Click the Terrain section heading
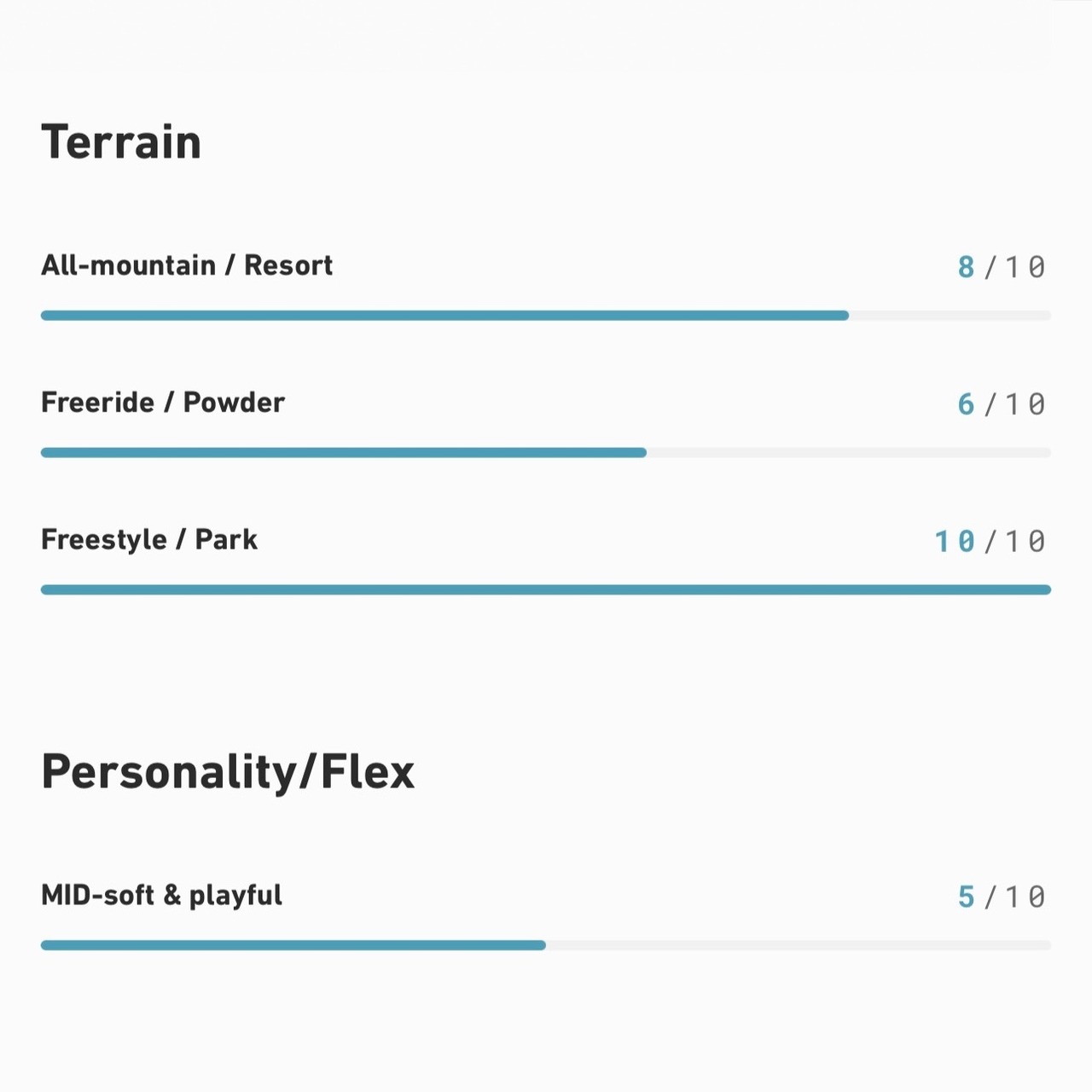The width and height of the screenshot is (1092, 1092). [x=121, y=142]
